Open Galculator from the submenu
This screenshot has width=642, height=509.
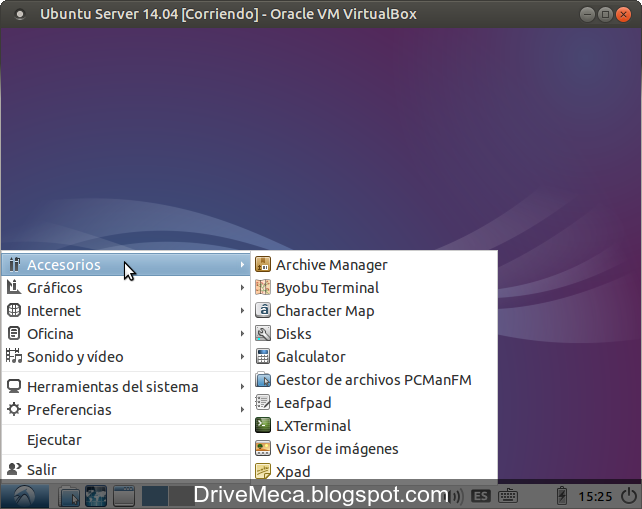[x=374, y=357]
